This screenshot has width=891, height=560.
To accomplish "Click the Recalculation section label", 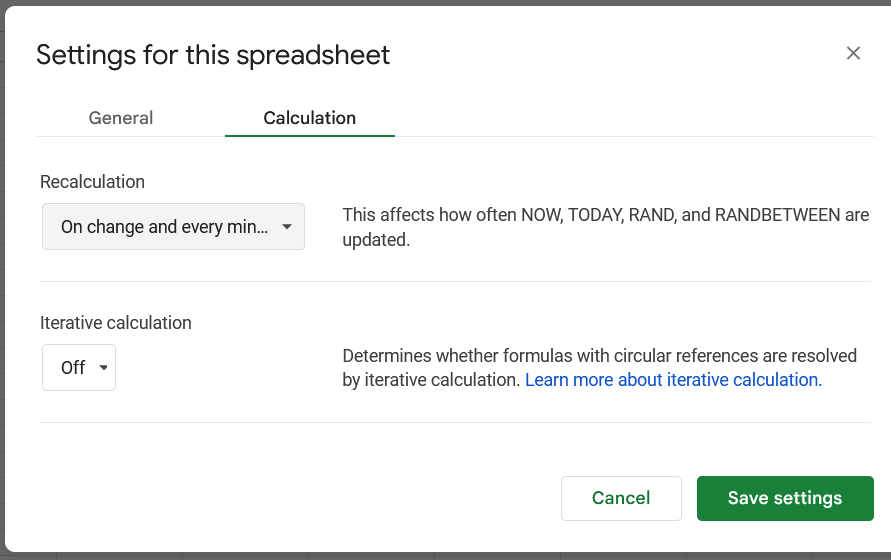I will pos(92,182).
